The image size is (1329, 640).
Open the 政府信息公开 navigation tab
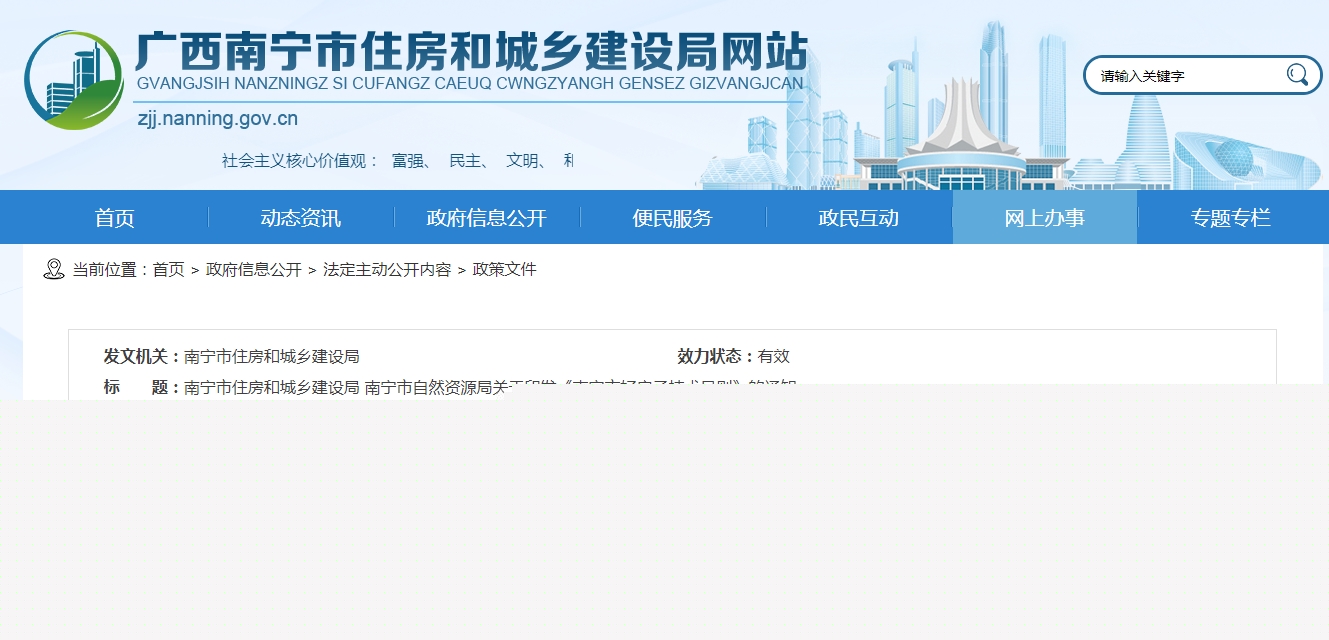(487, 218)
